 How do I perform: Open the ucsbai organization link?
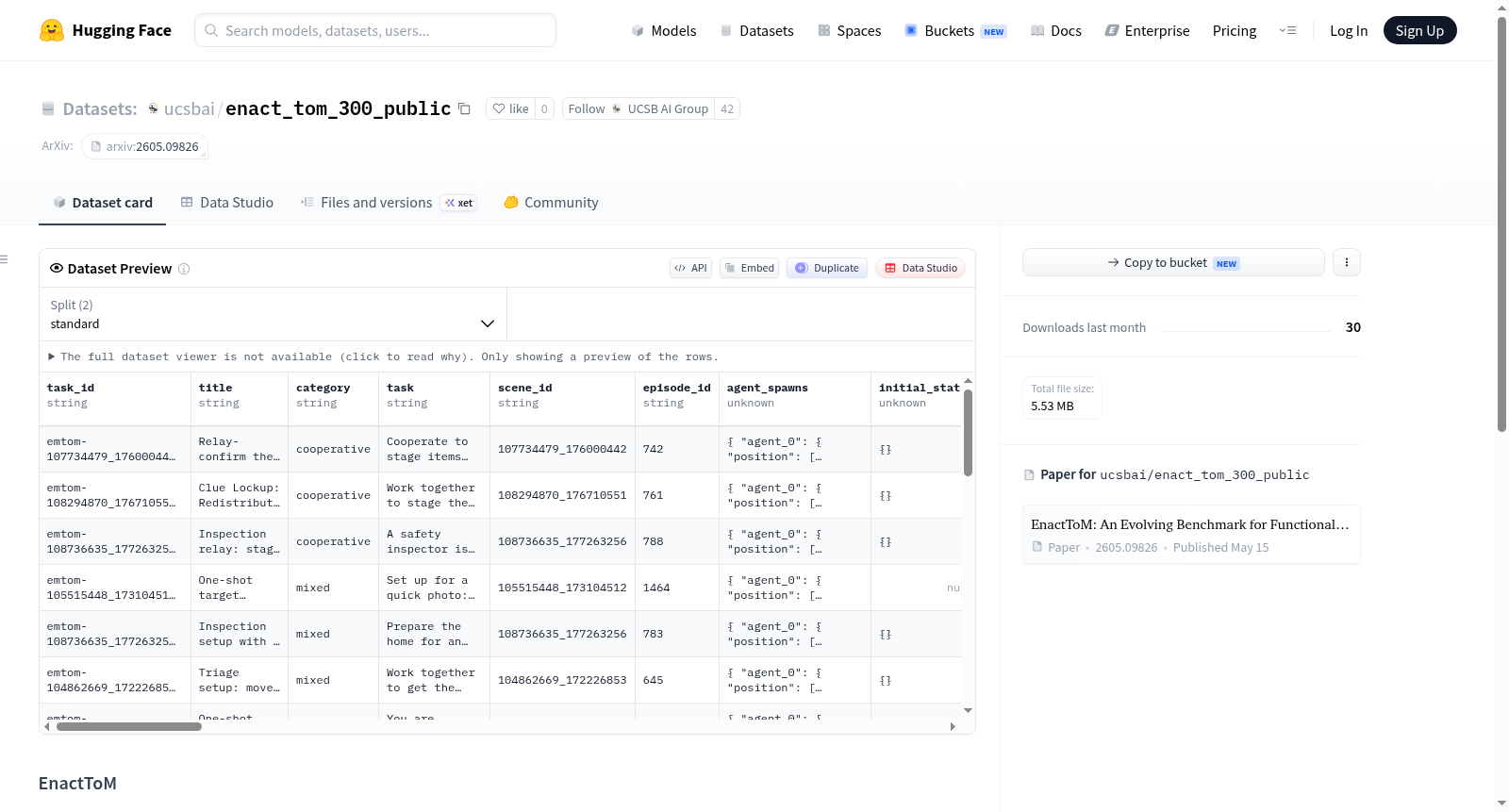(190, 108)
